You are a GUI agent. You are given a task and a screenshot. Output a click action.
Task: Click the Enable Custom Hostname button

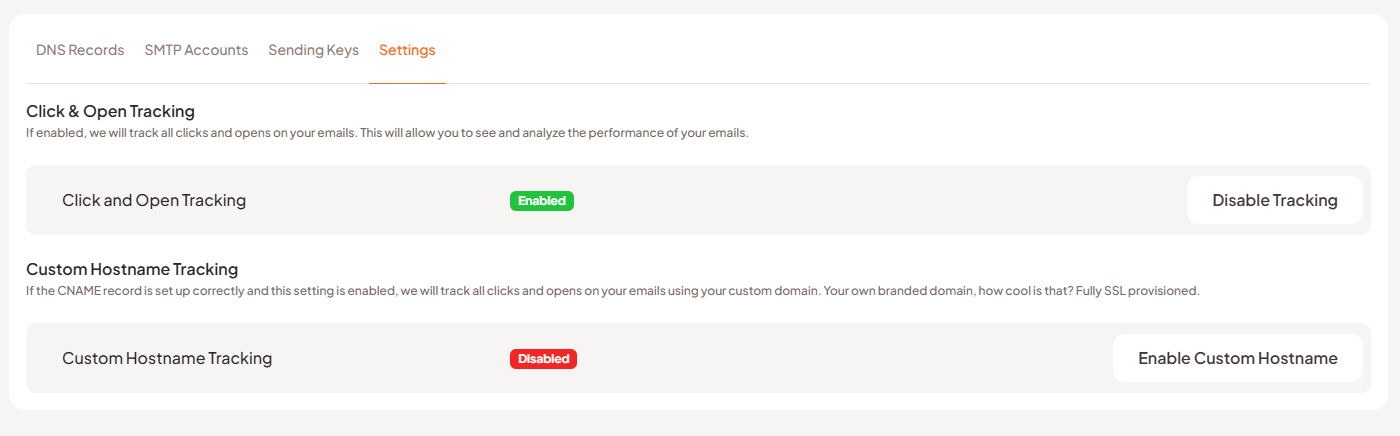click(1237, 358)
